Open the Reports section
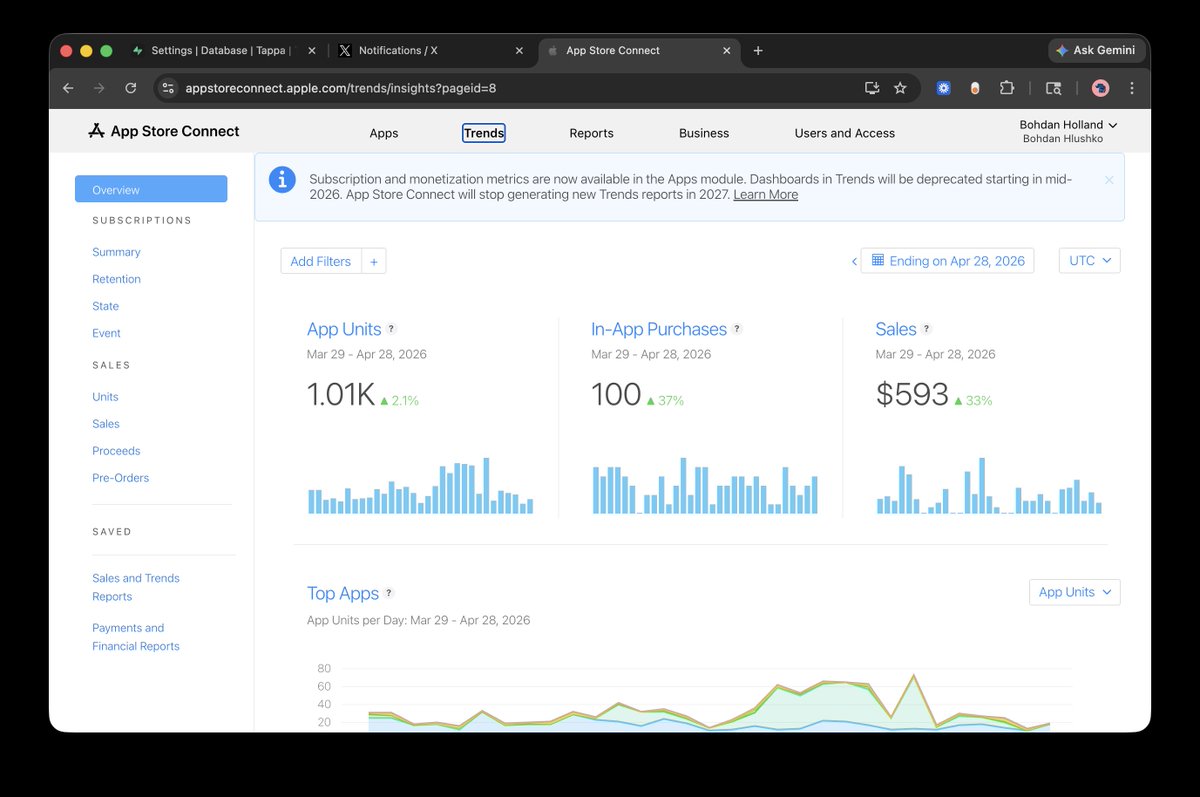 (x=592, y=133)
